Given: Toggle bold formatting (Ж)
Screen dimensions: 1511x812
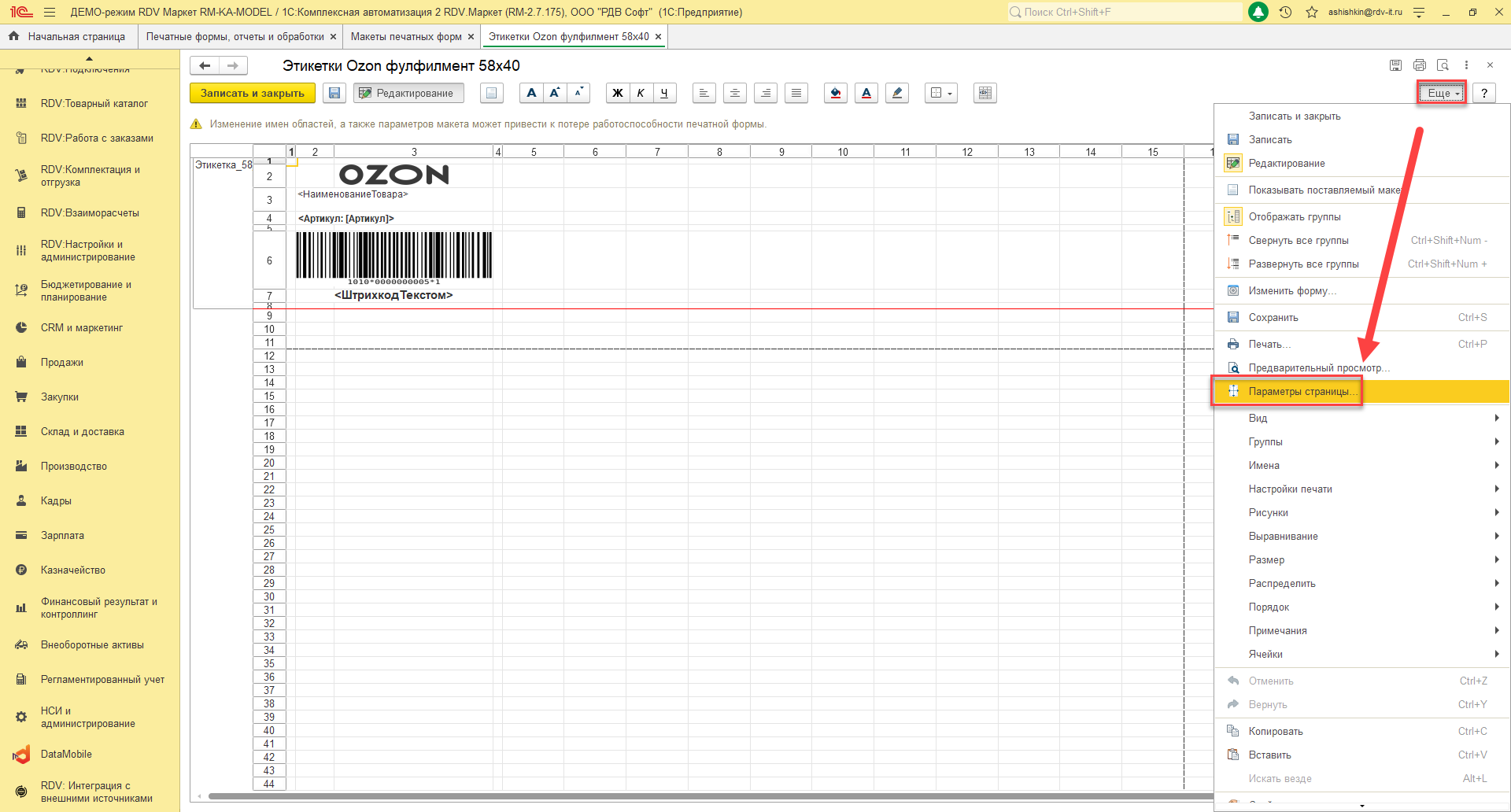Looking at the screenshot, I should 618,93.
